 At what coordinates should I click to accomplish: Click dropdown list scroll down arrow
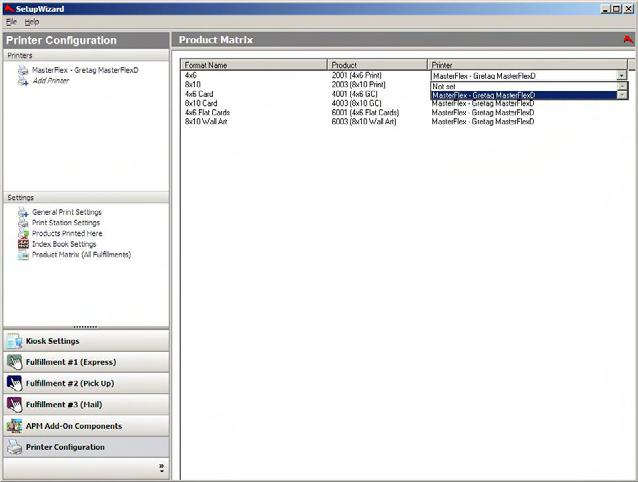(622, 95)
